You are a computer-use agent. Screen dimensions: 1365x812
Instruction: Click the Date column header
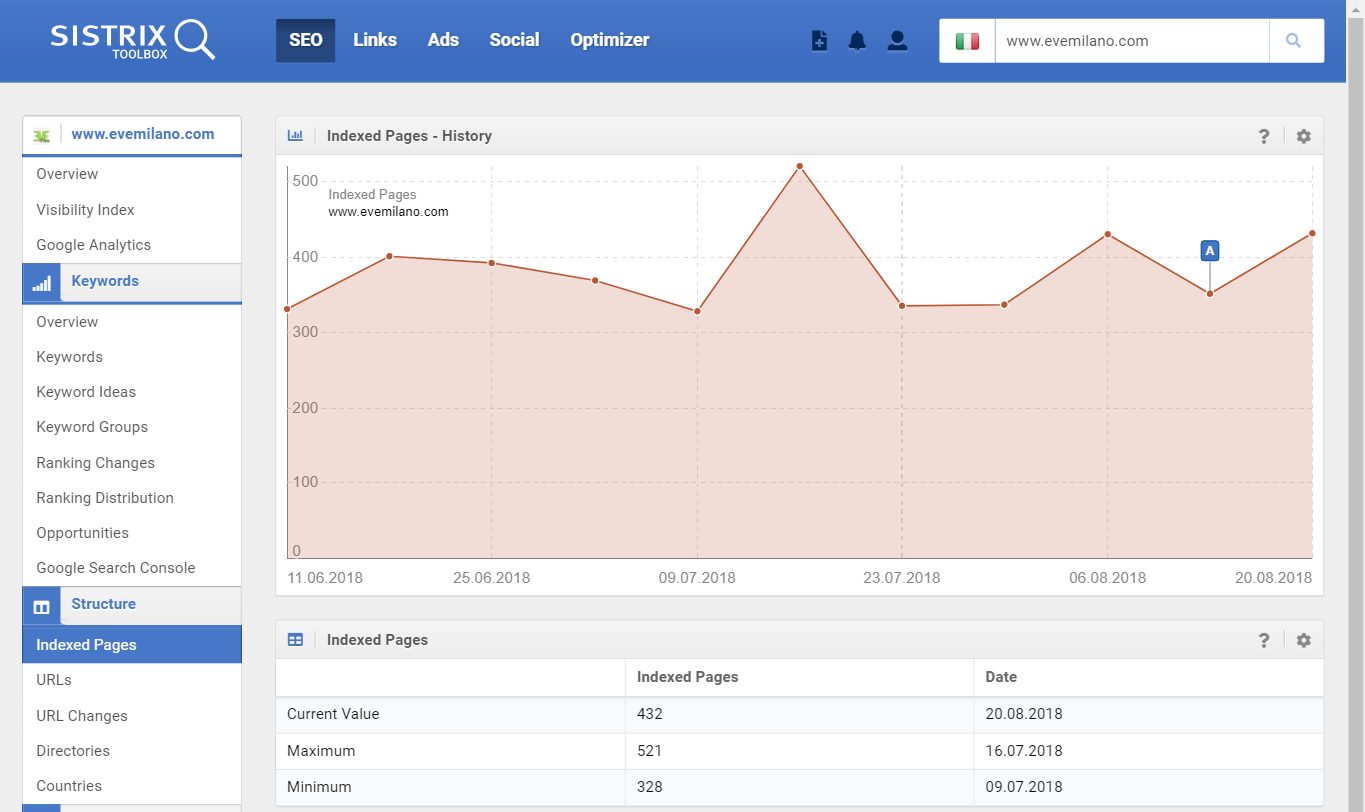(x=1001, y=677)
